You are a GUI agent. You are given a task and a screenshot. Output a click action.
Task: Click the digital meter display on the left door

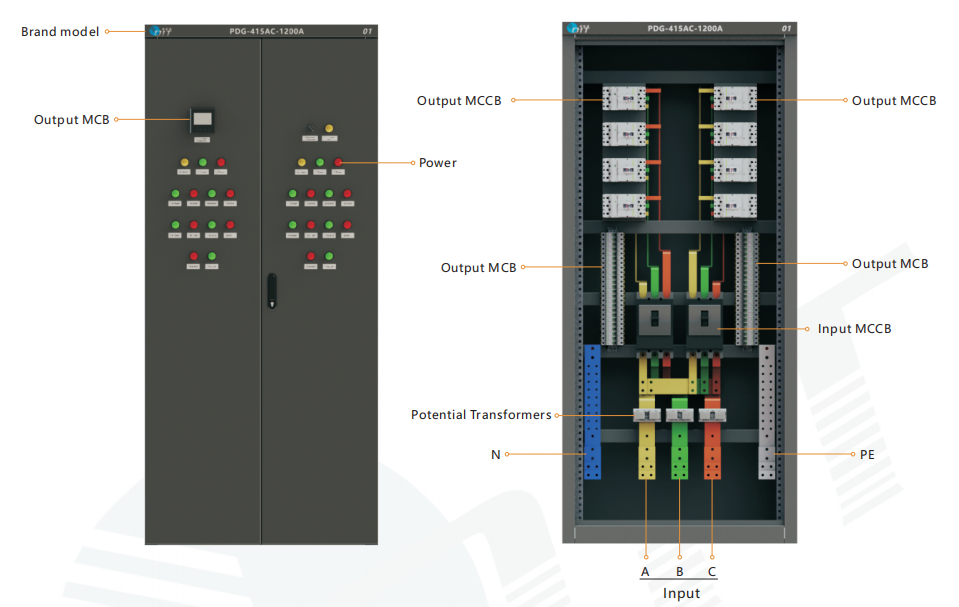[x=202, y=120]
